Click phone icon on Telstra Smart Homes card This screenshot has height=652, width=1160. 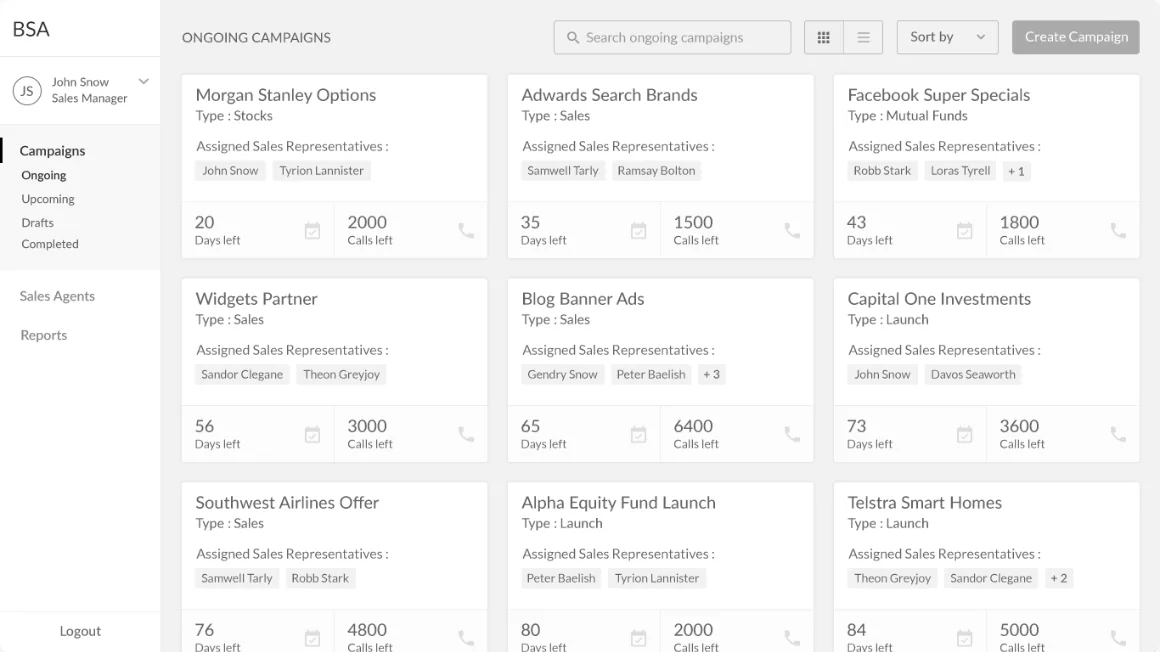coord(1118,638)
